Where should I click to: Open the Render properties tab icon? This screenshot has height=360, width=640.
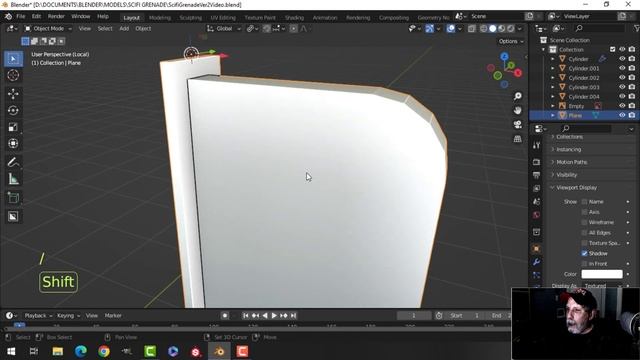(536, 162)
